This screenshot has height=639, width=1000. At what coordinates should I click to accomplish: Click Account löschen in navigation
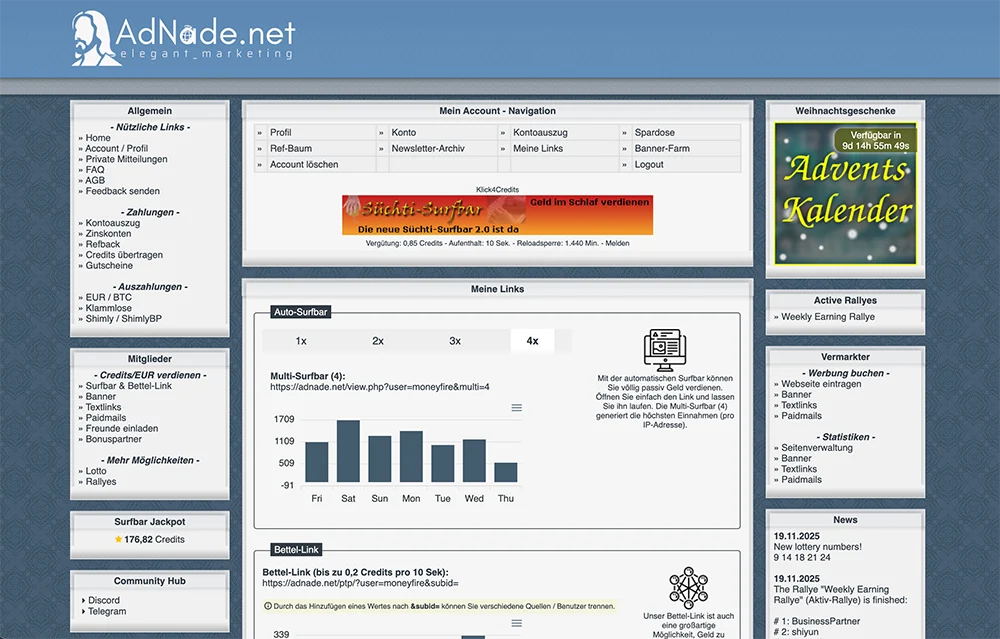tap(304, 165)
